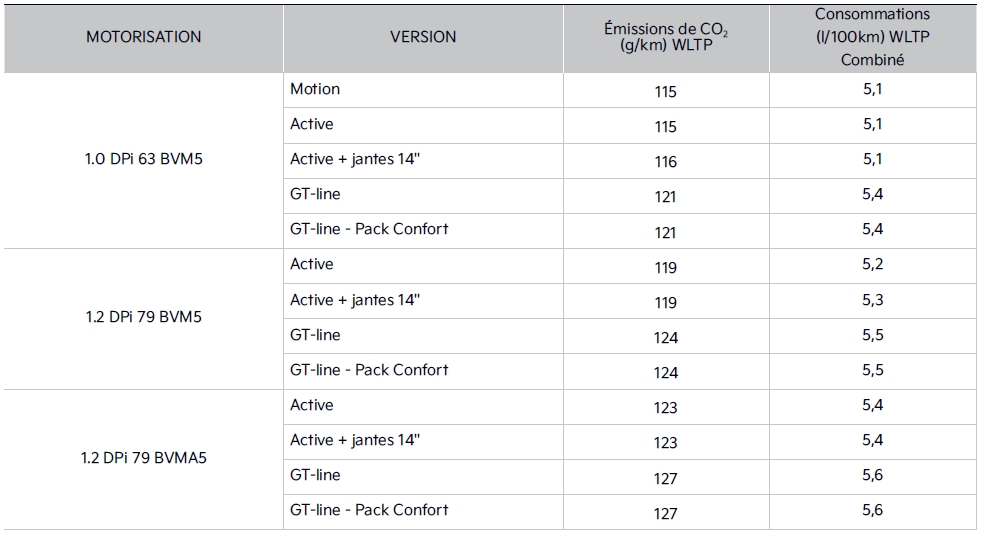Click GT-line - Pack Confort under 1.0 DPi 63 BVM5

(x=369, y=229)
